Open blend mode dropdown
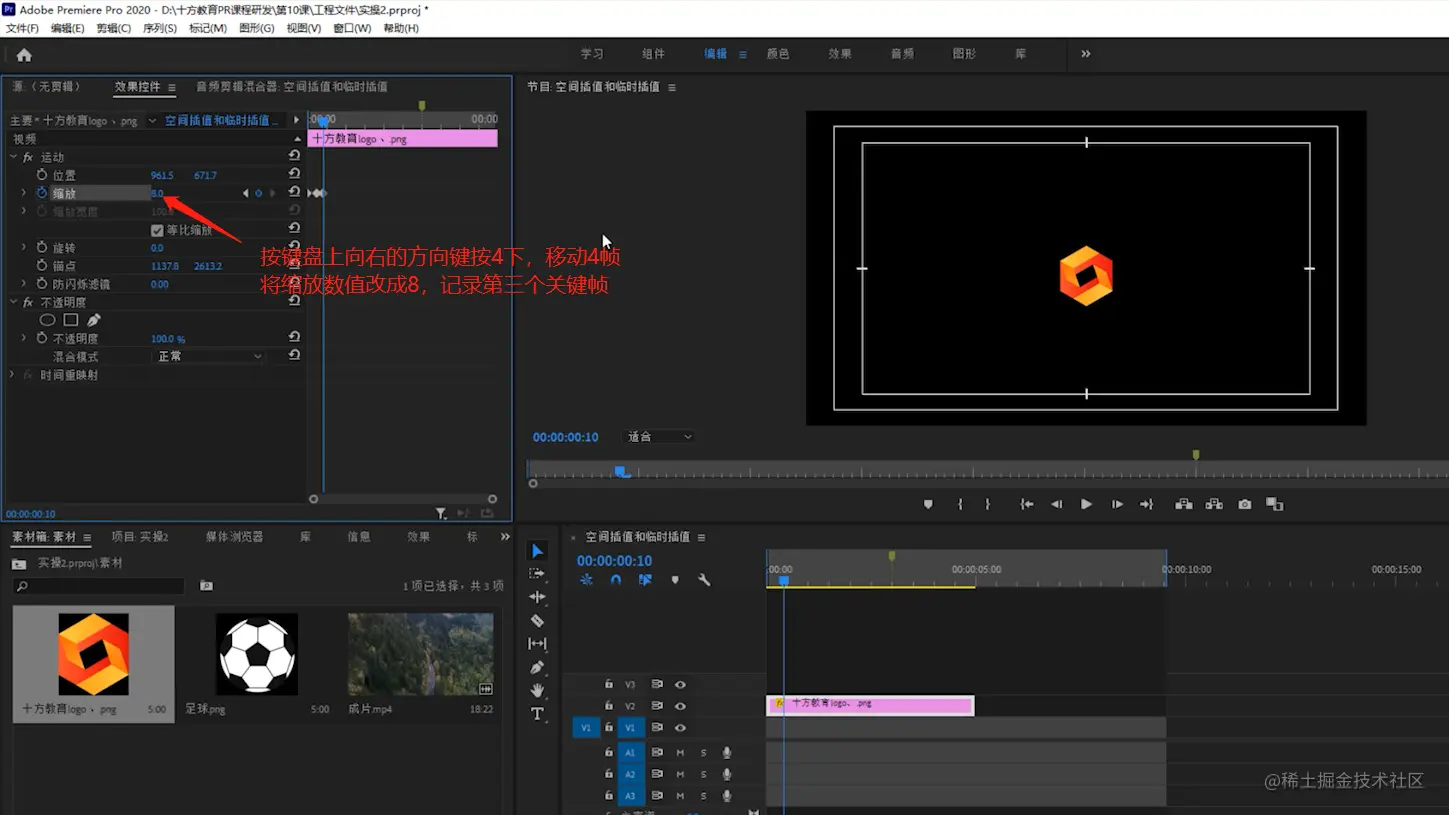 209,357
